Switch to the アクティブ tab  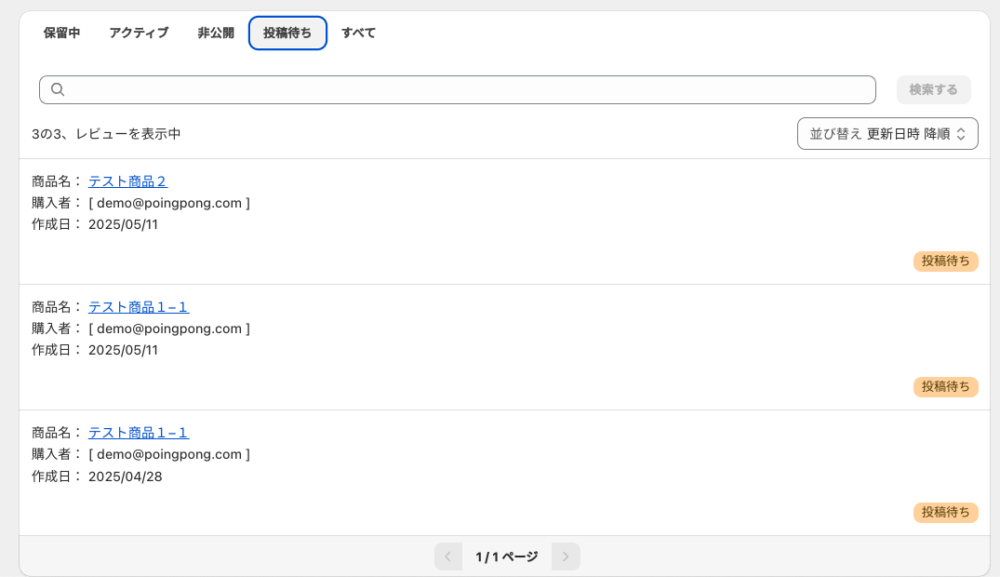click(139, 33)
